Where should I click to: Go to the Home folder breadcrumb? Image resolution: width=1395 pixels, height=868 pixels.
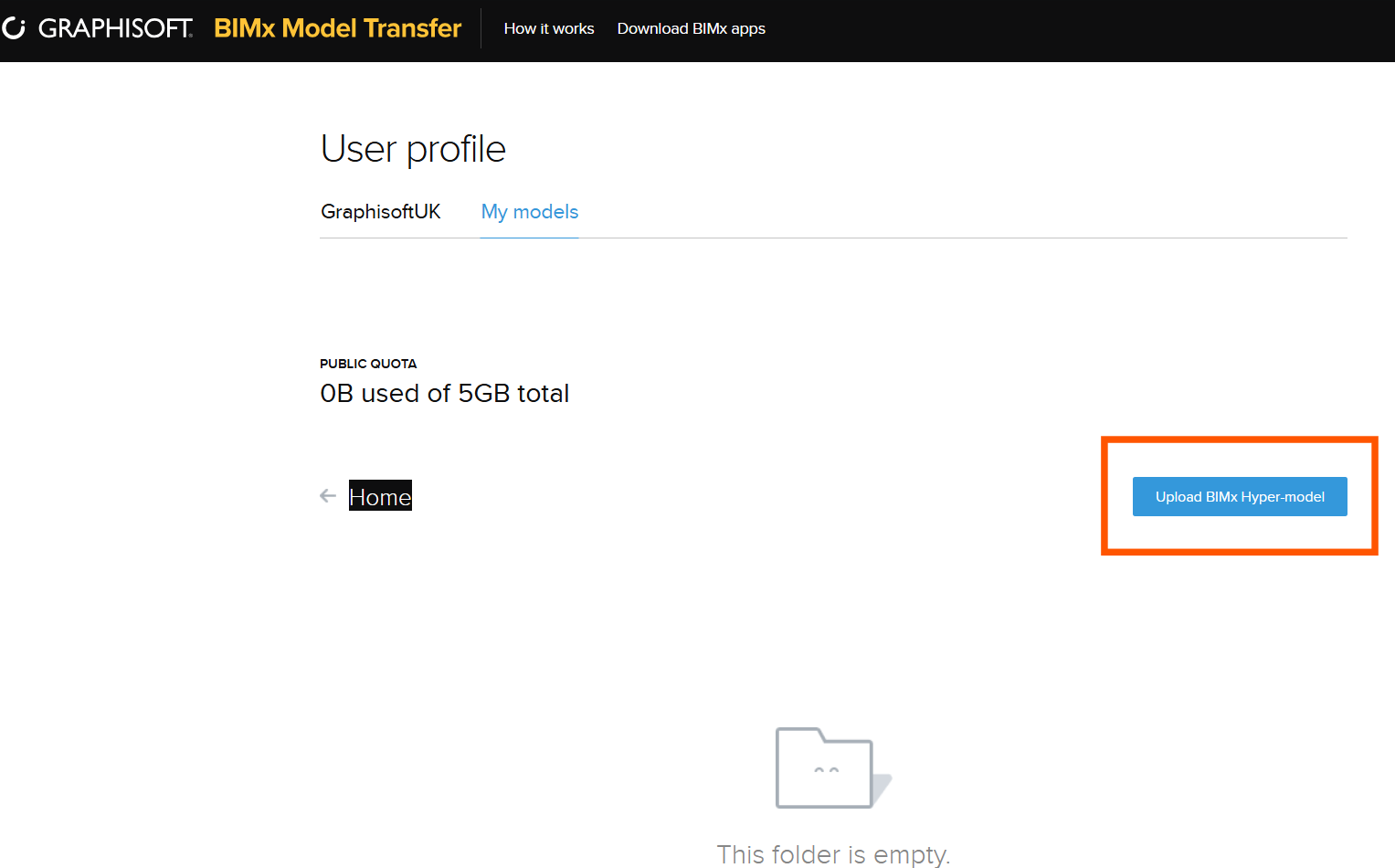380,496
